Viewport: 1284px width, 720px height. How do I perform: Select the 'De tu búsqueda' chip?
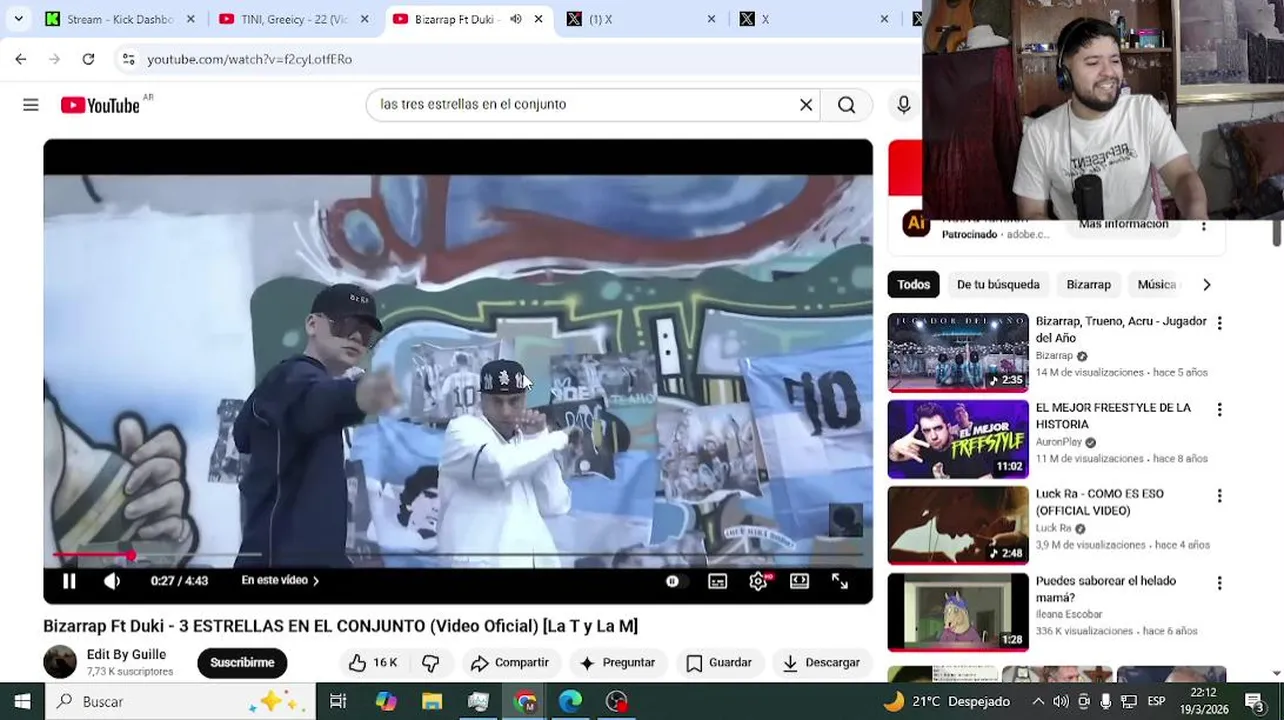click(x=998, y=285)
